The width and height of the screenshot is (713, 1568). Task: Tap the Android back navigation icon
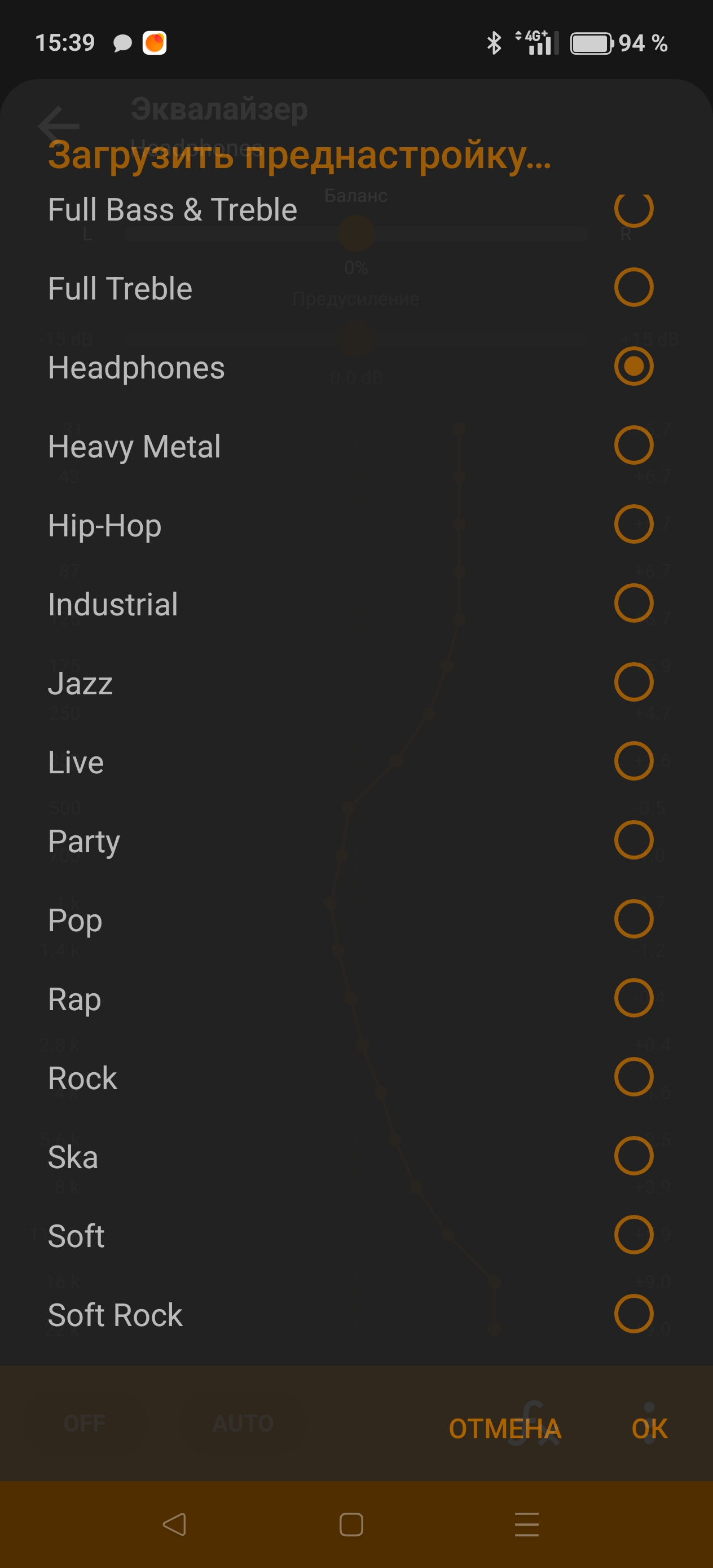point(174,1524)
